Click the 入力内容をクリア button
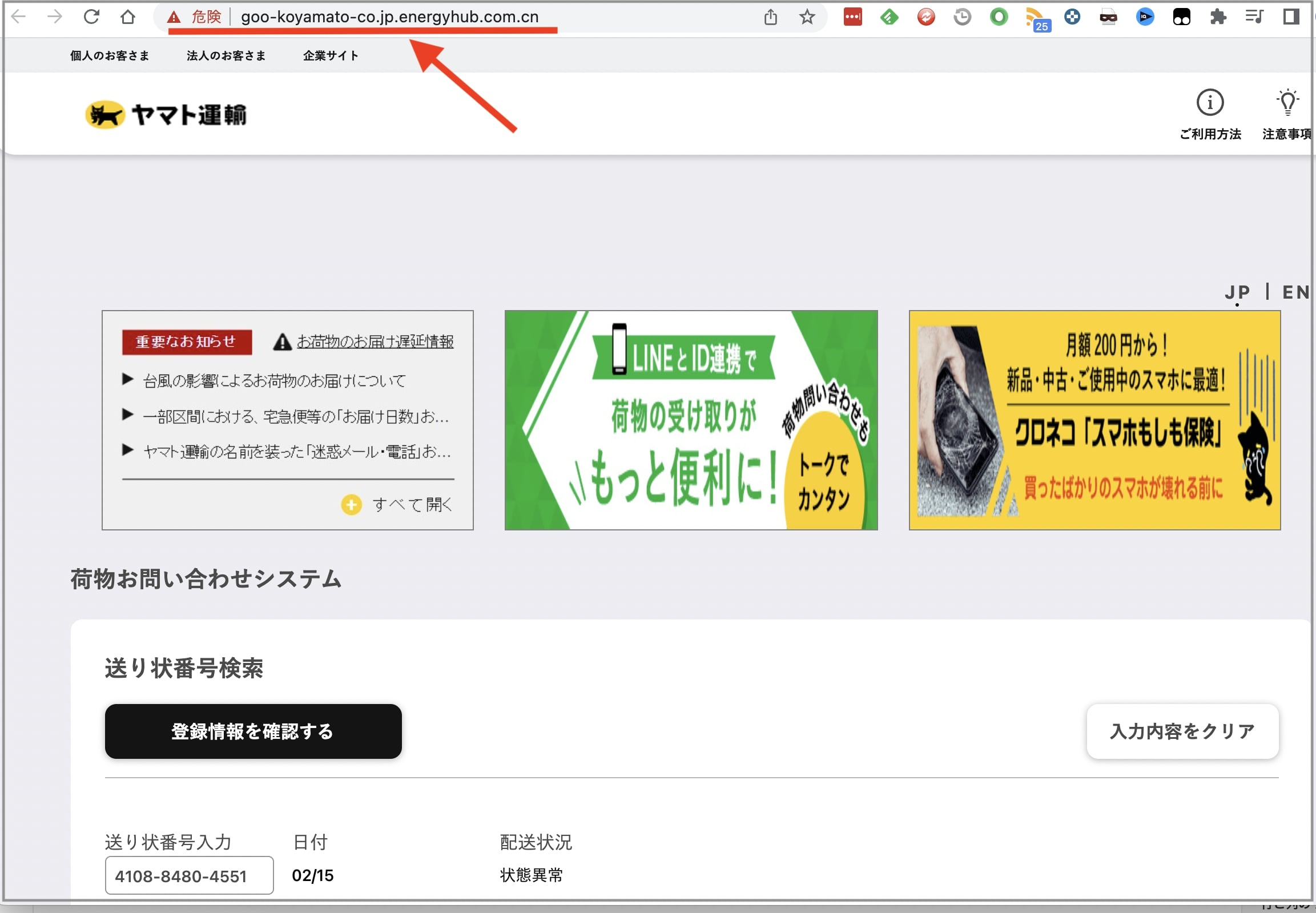The height and width of the screenshot is (913, 1316). tap(1182, 731)
